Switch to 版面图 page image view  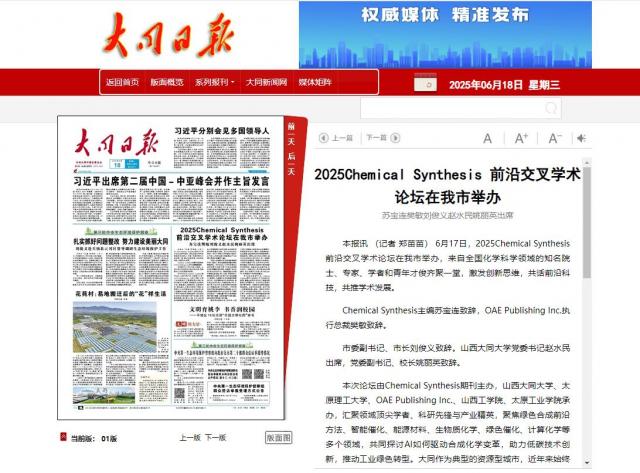pyautogui.click(x=278, y=438)
